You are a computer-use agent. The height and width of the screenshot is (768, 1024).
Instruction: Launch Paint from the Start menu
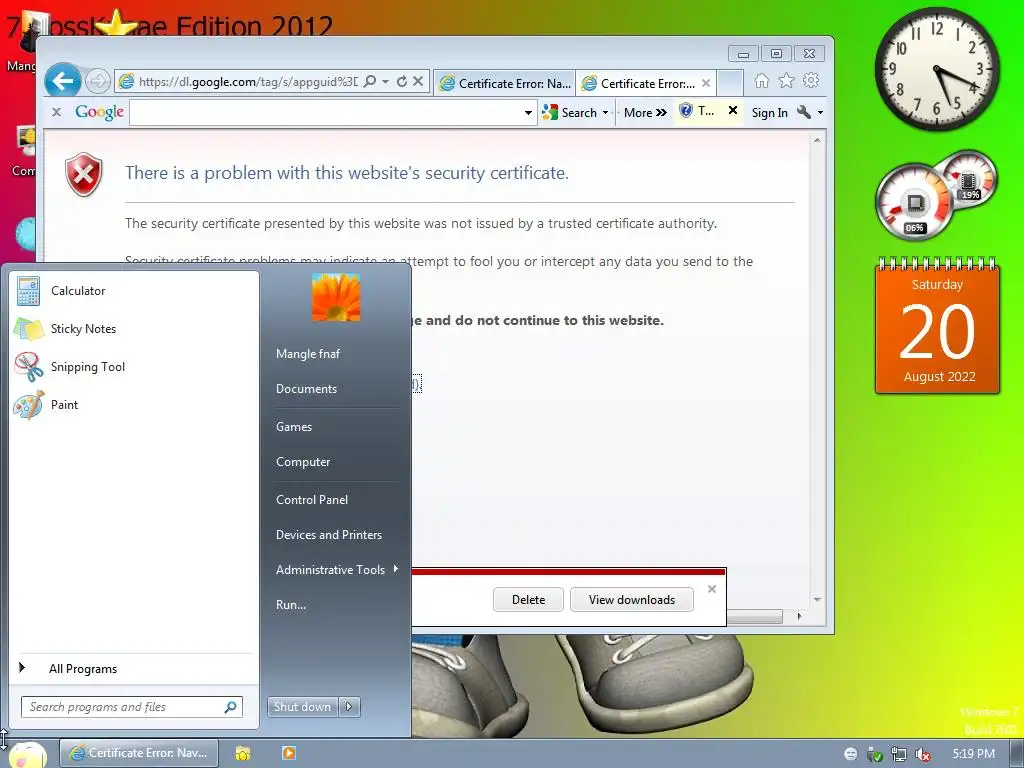134,405
